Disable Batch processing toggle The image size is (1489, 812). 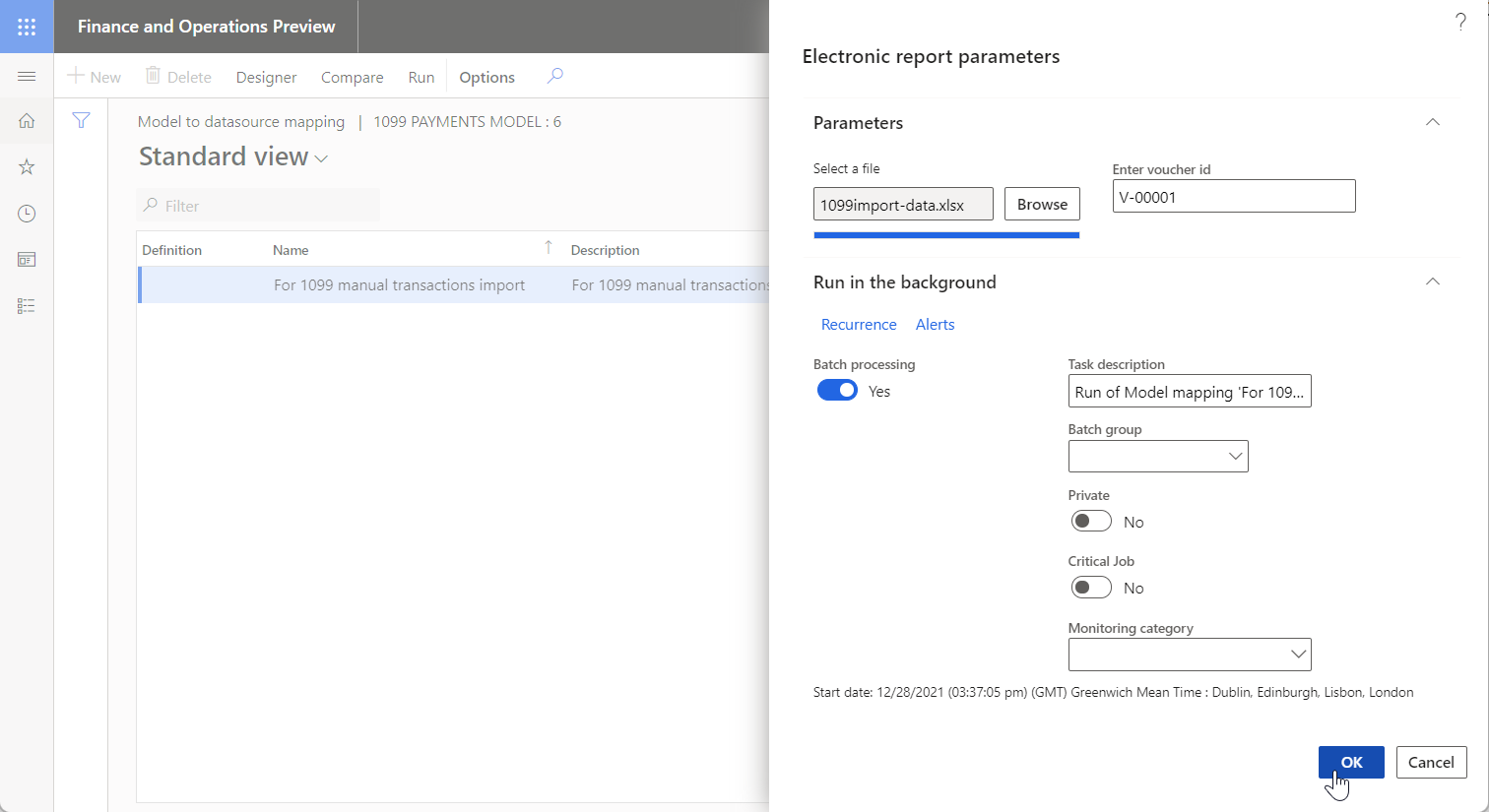click(x=837, y=390)
